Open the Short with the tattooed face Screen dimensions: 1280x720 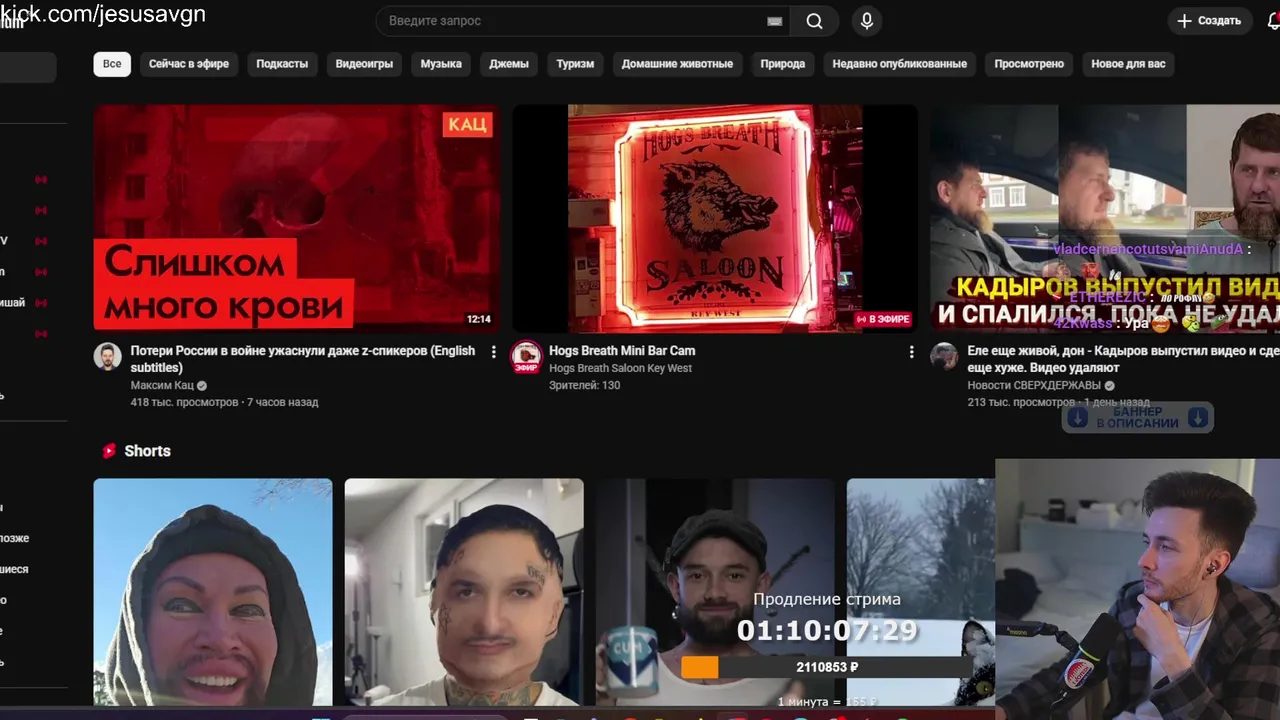click(x=464, y=592)
